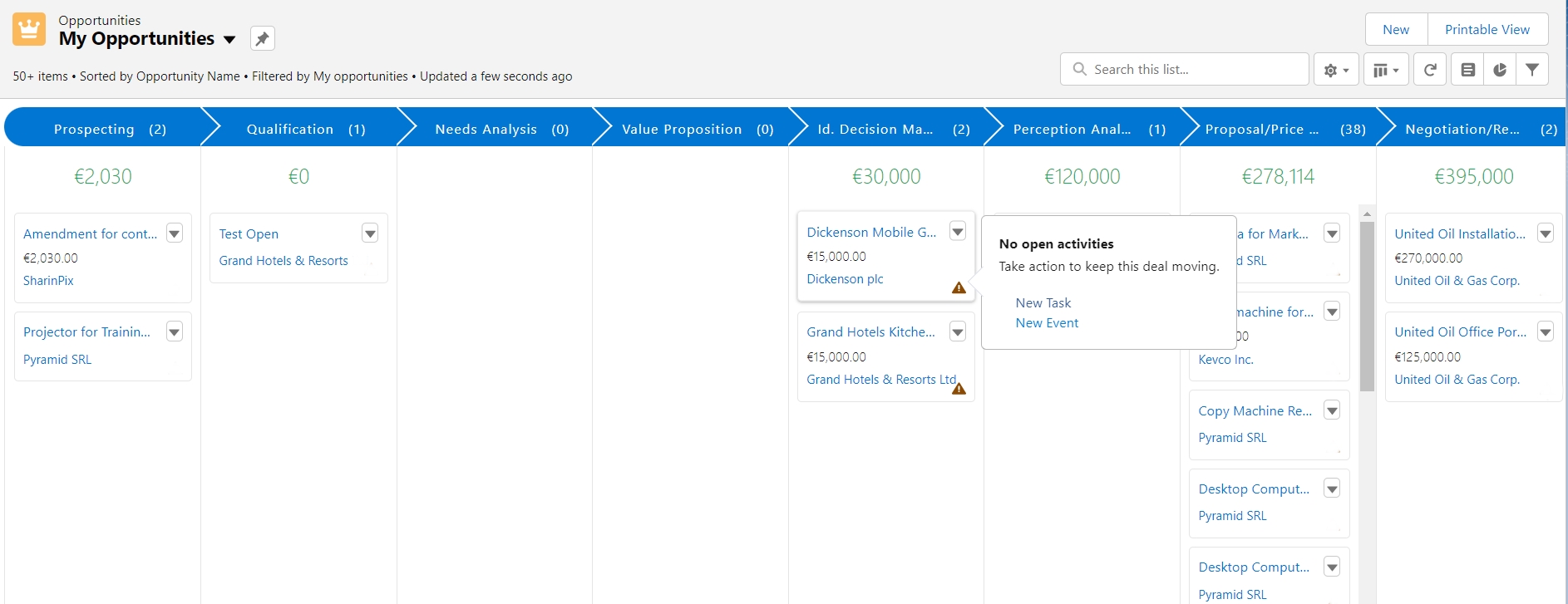Open Projector for Trainin... opportunity
This screenshot has width=1568, height=604.
pos(86,332)
